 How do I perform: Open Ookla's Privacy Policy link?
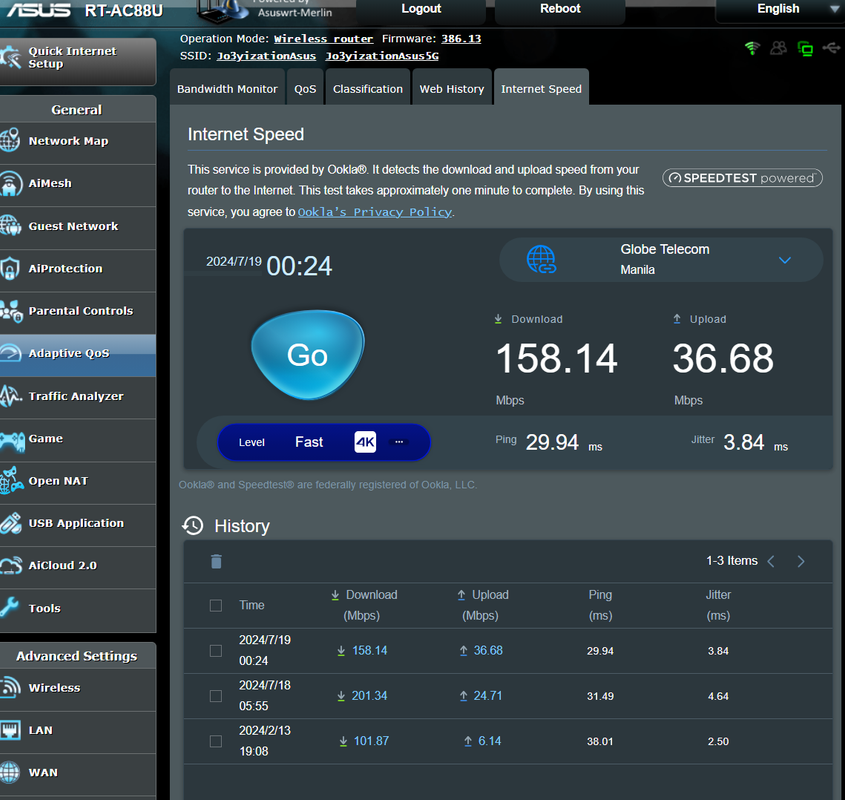pos(375,212)
